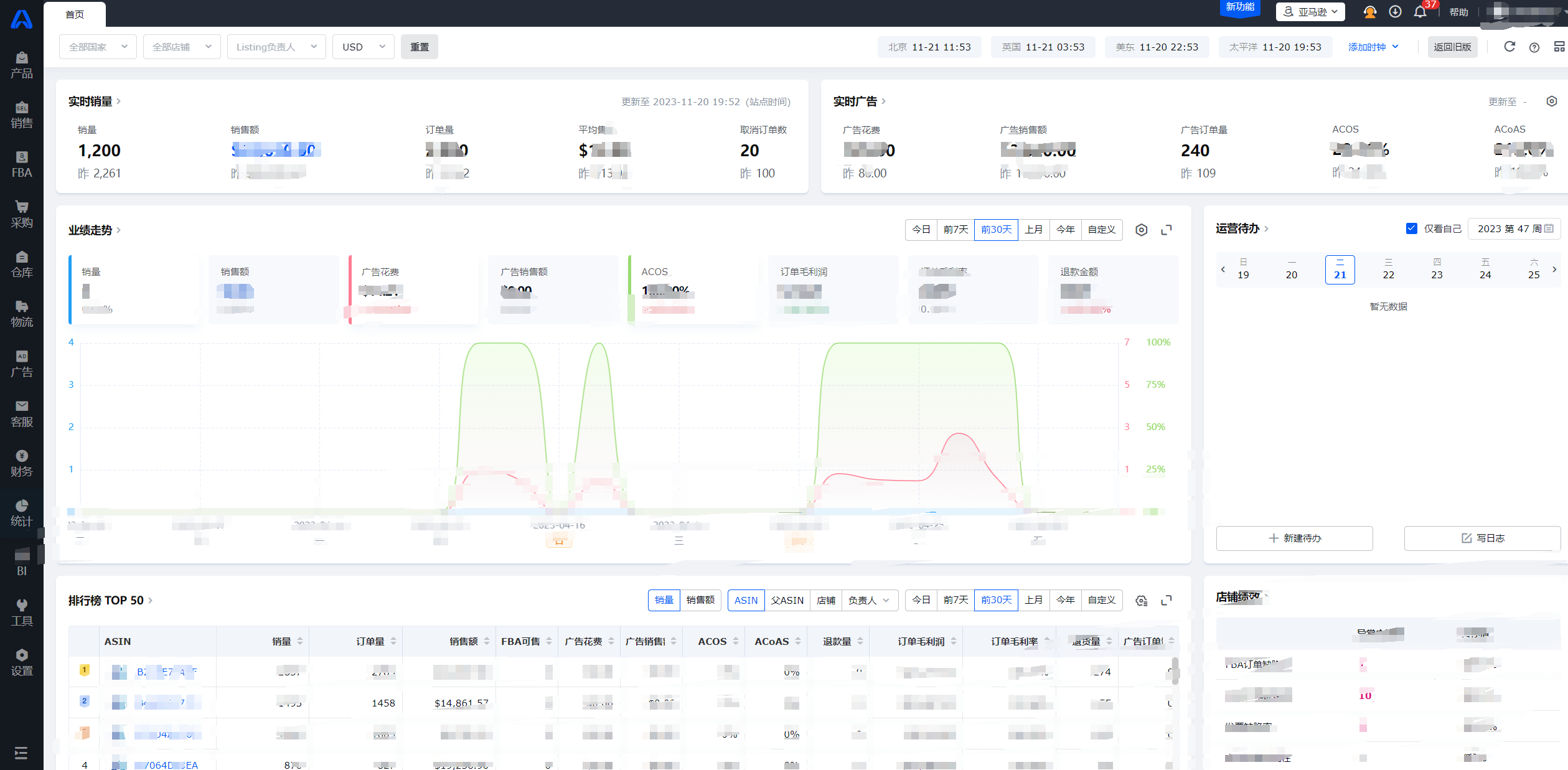This screenshot has height=770, width=1568.
Task: Toggle the 仅看自己 checkbox
Action: (1411, 228)
